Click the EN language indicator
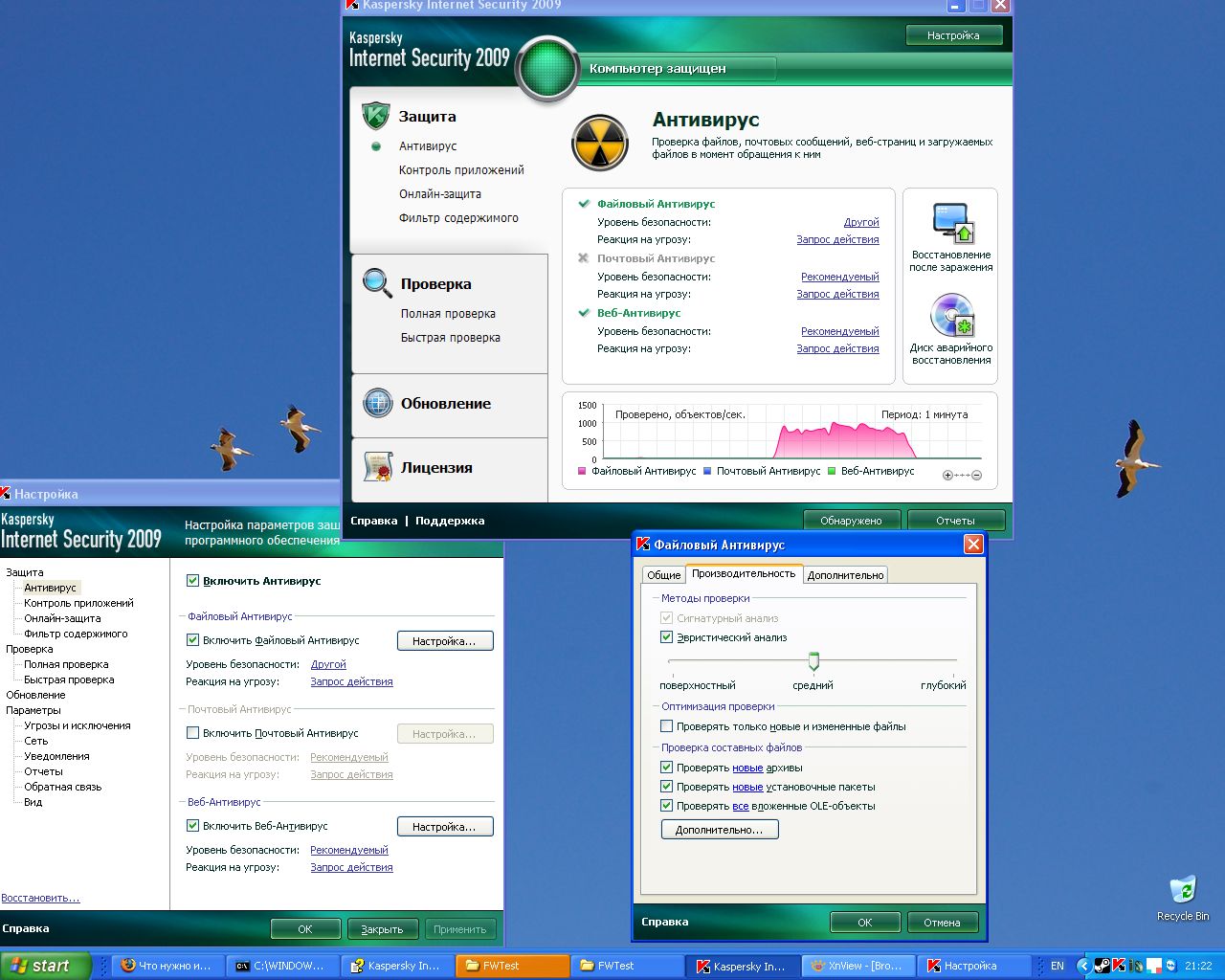This screenshot has width=1225, height=980. tap(1058, 966)
